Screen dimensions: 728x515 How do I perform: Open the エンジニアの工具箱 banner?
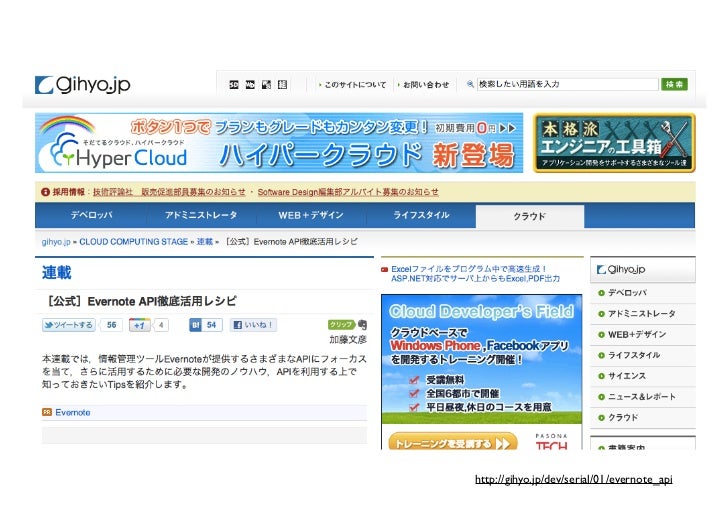point(614,143)
